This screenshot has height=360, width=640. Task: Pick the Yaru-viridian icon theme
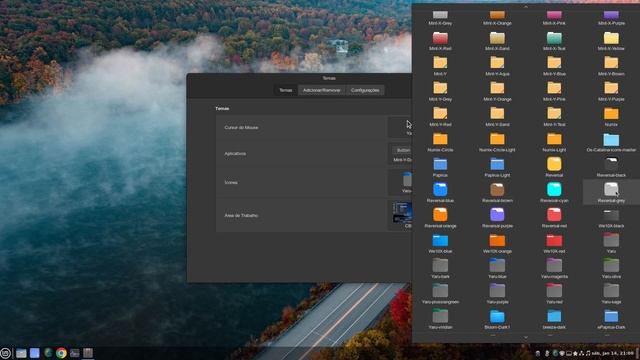point(440,320)
